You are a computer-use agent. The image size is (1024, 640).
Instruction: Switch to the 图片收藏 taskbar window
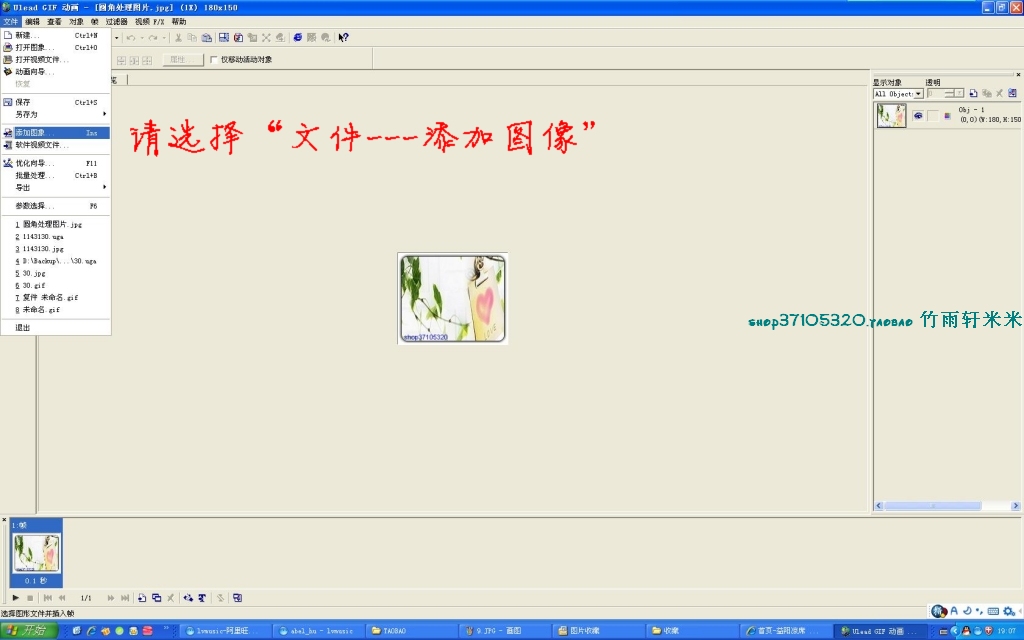[597, 631]
